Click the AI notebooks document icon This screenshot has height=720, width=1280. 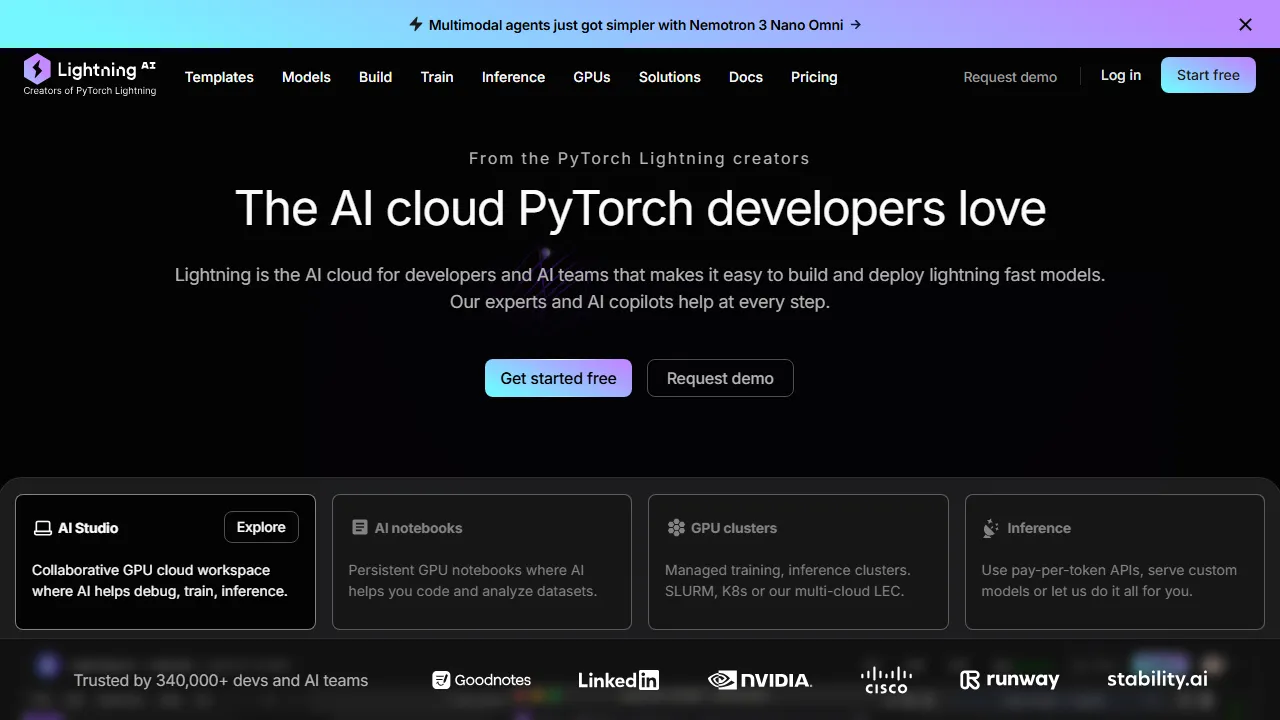(360, 527)
